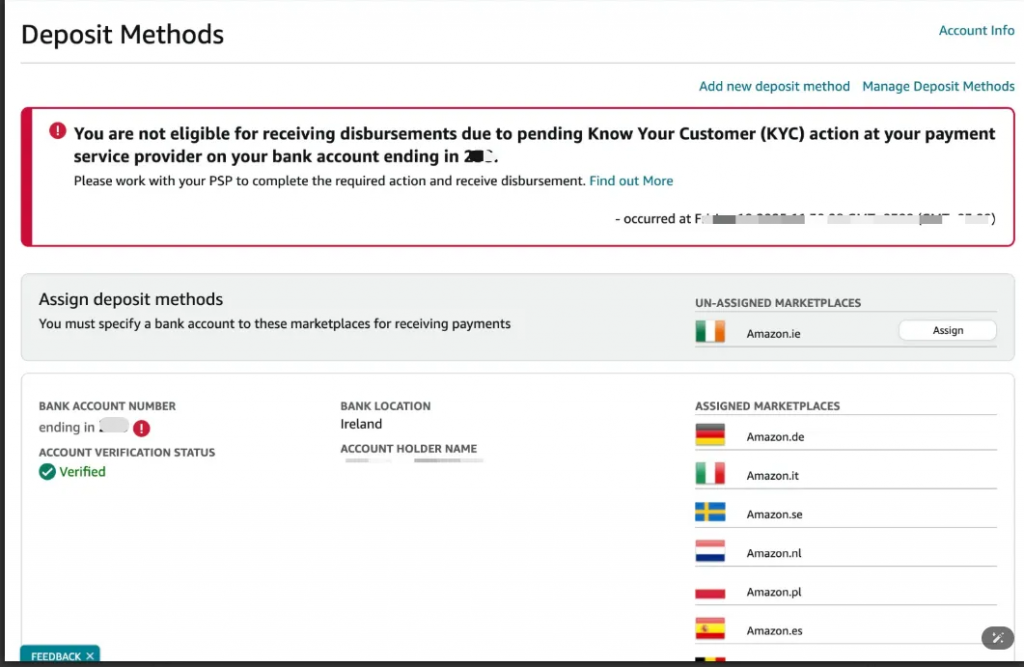This screenshot has height=667, width=1024.
Task: Click the Ireland bank location value
Action: (x=361, y=424)
